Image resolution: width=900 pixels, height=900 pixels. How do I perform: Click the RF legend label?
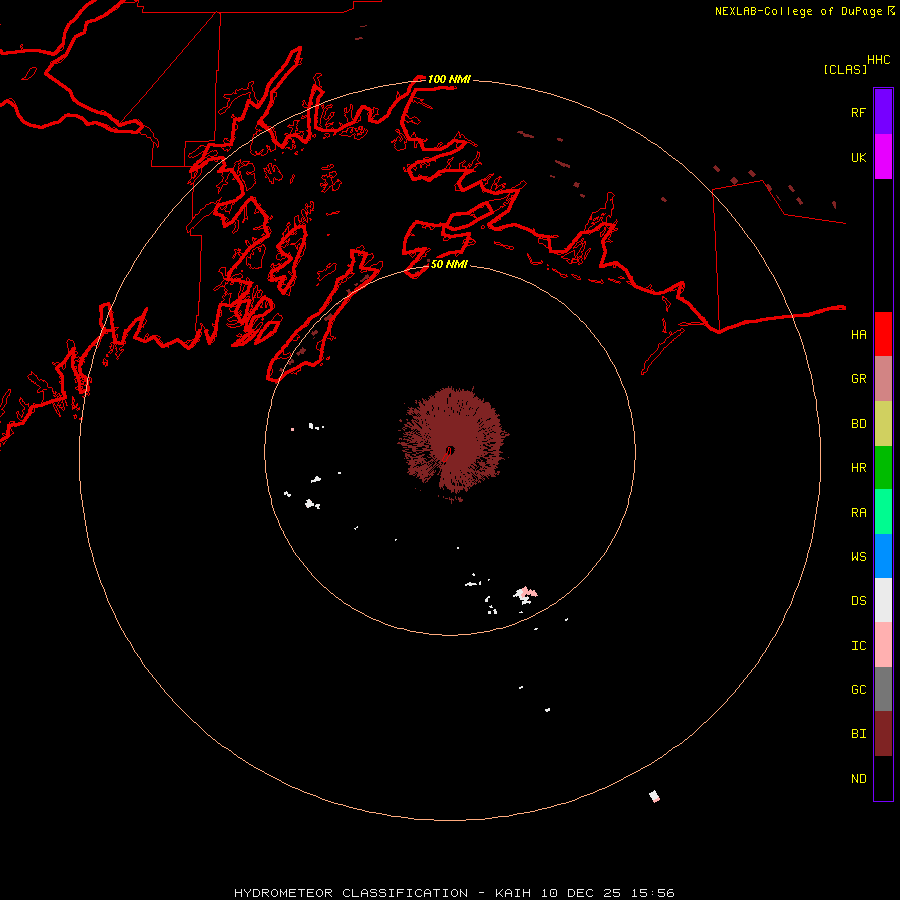858,113
